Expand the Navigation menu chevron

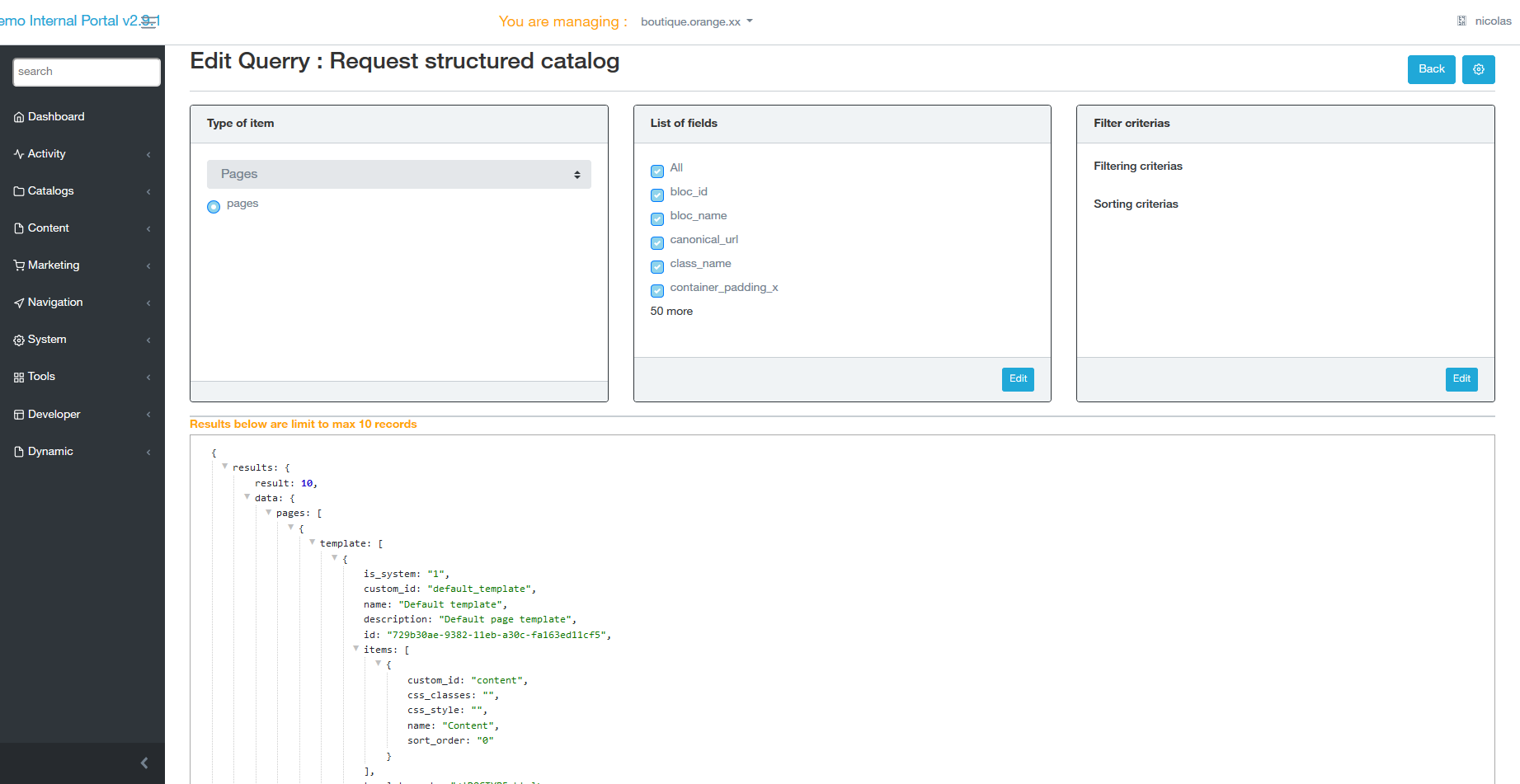148,303
